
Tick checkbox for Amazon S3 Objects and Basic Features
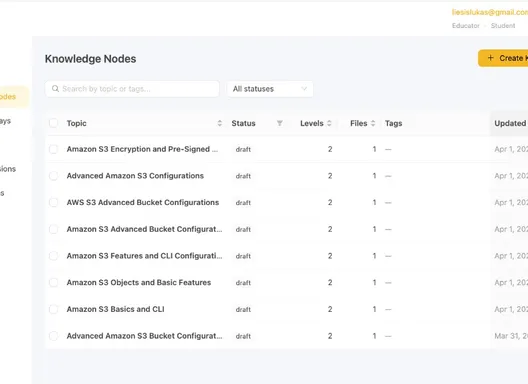pyautogui.click(x=53, y=282)
